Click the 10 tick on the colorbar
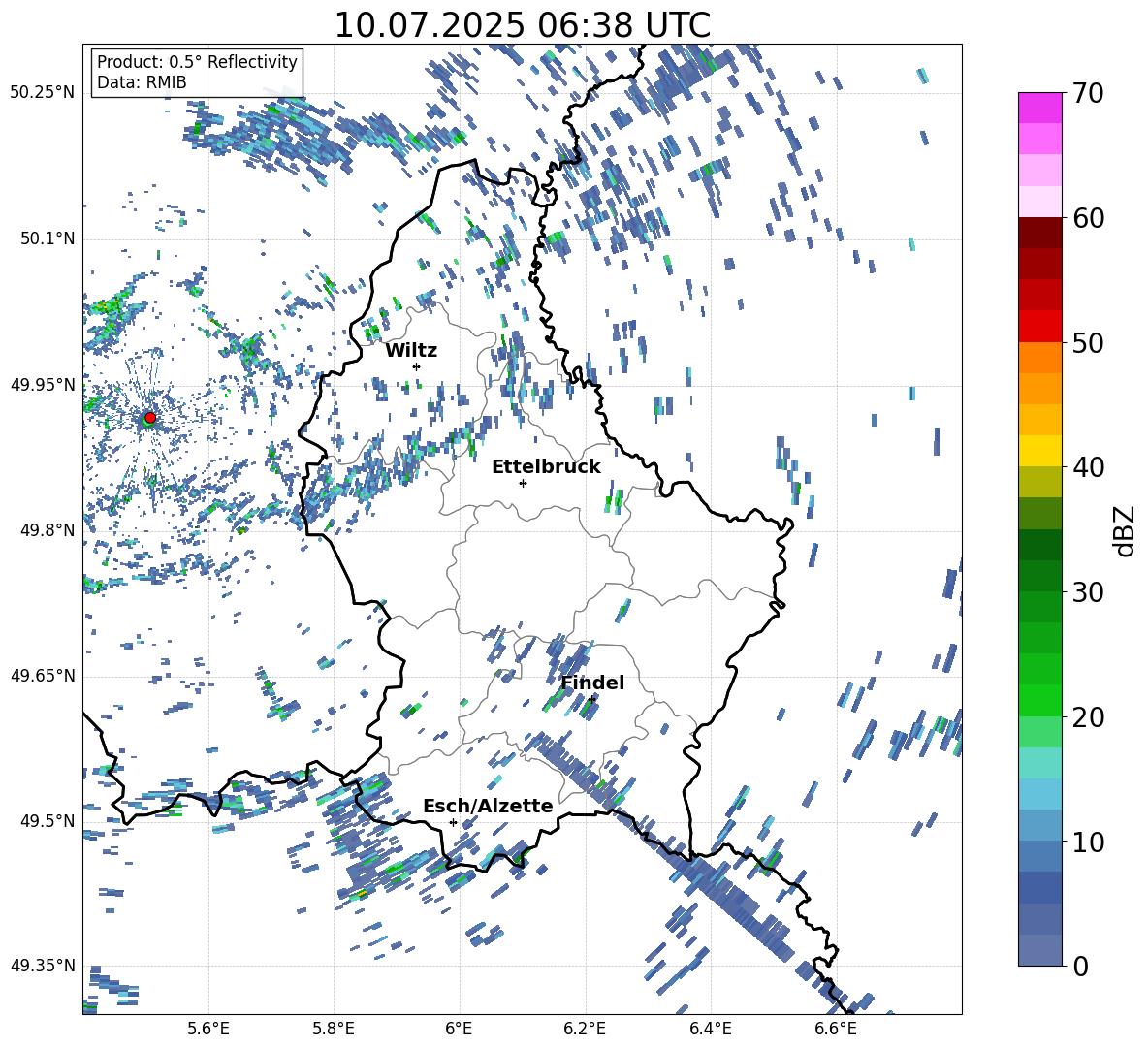This screenshot has height=1048, width=1148. (1088, 842)
